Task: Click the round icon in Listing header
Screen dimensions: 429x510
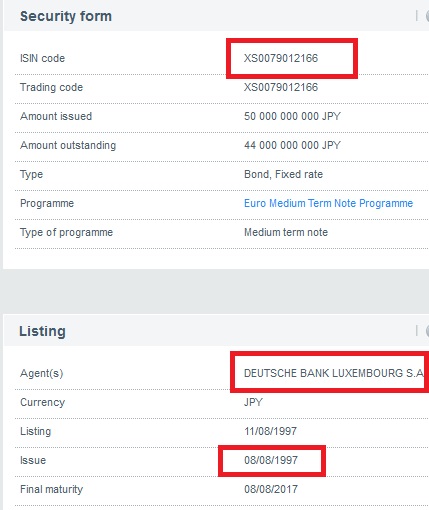Action: [x=427, y=331]
